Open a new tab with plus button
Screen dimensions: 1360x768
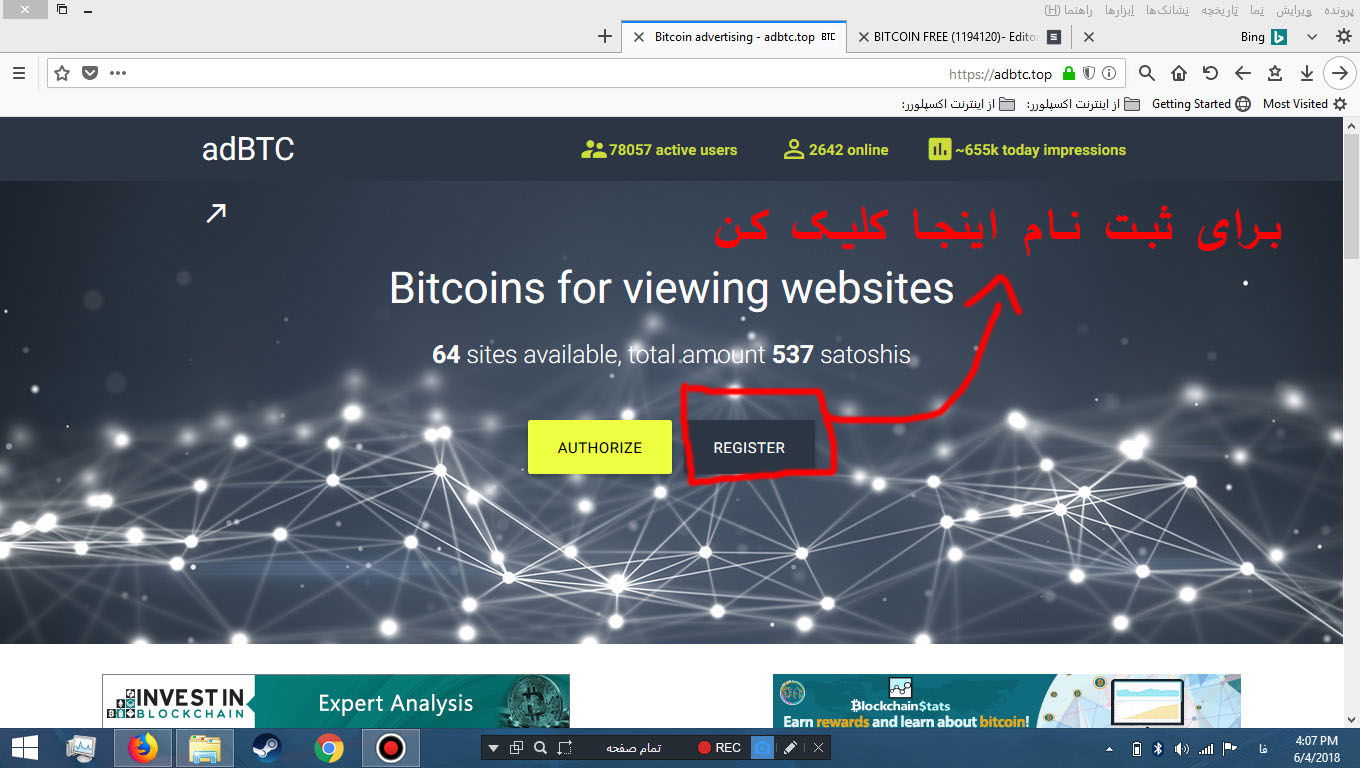(x=604, y=36)
